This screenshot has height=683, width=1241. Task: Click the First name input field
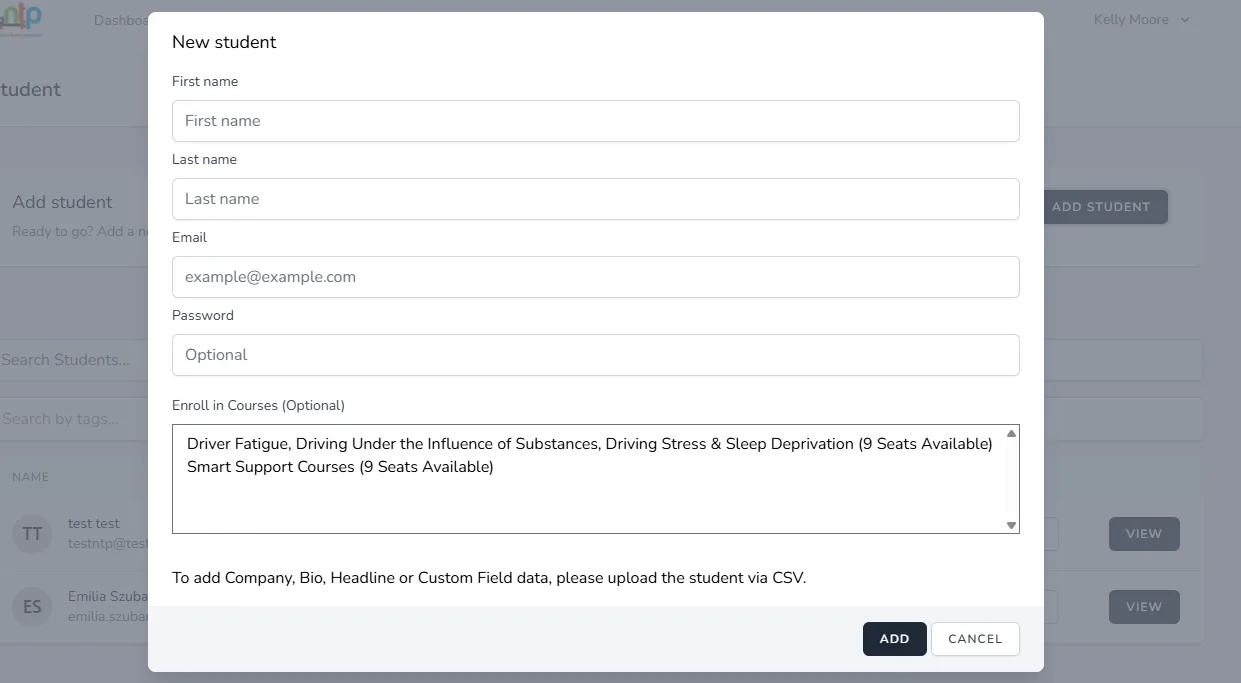595,121
